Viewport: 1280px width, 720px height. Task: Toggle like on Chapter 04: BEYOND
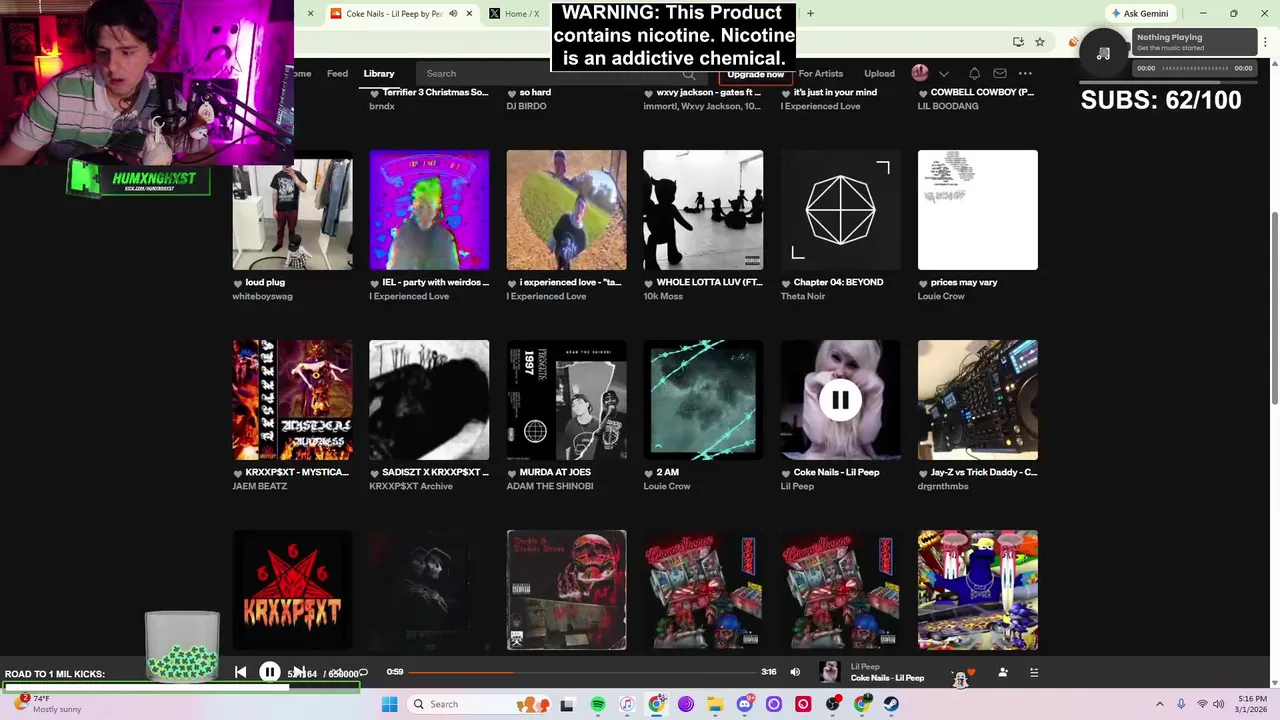point(786,283)
